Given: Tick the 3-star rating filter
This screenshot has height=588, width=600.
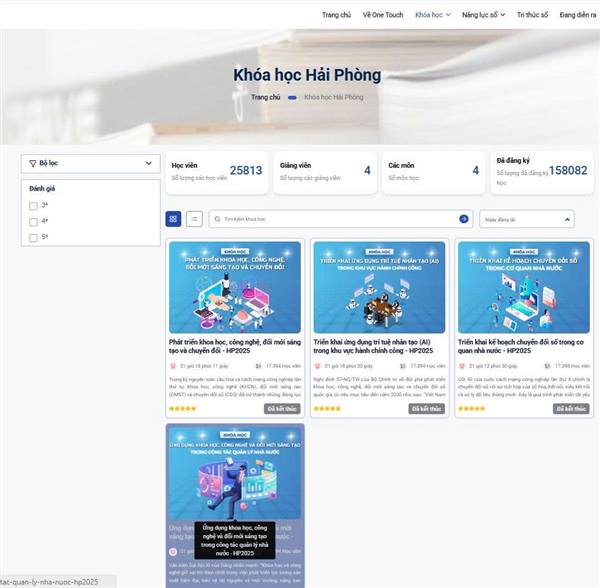Looking at the screenshot, I should point(33,206).
